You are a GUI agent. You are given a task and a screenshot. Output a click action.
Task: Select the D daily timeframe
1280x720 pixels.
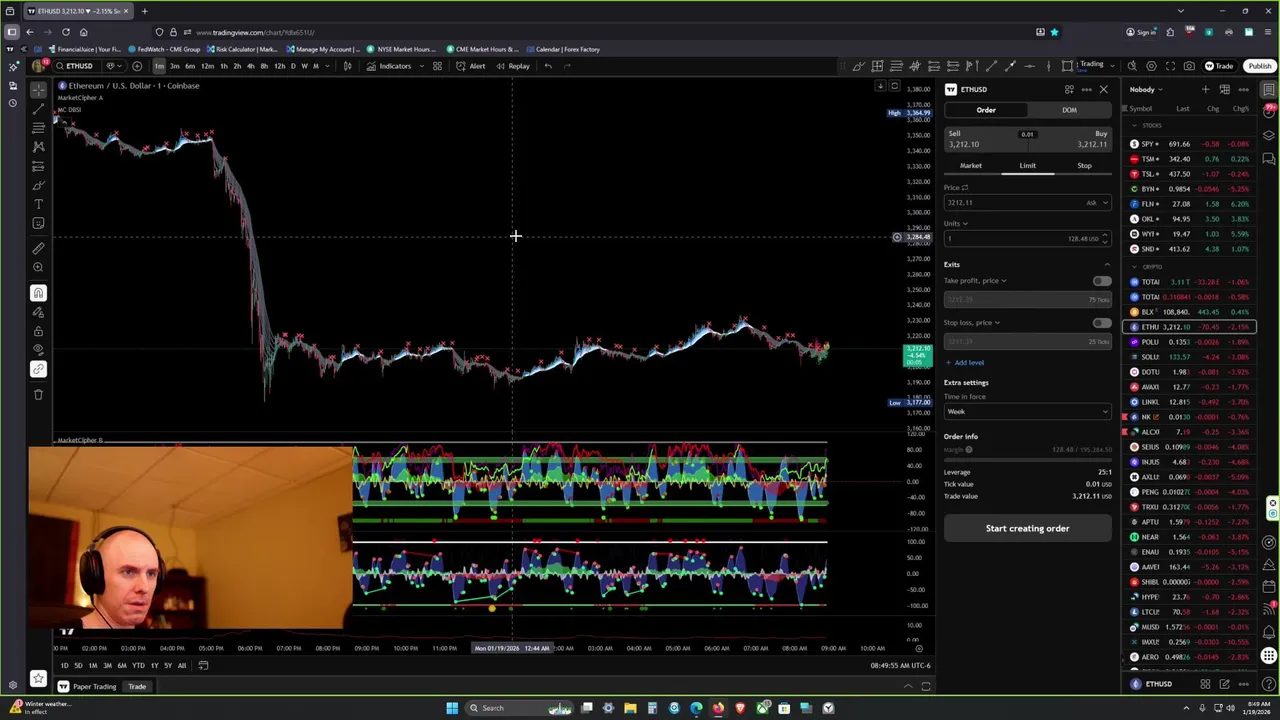point(292,66)
